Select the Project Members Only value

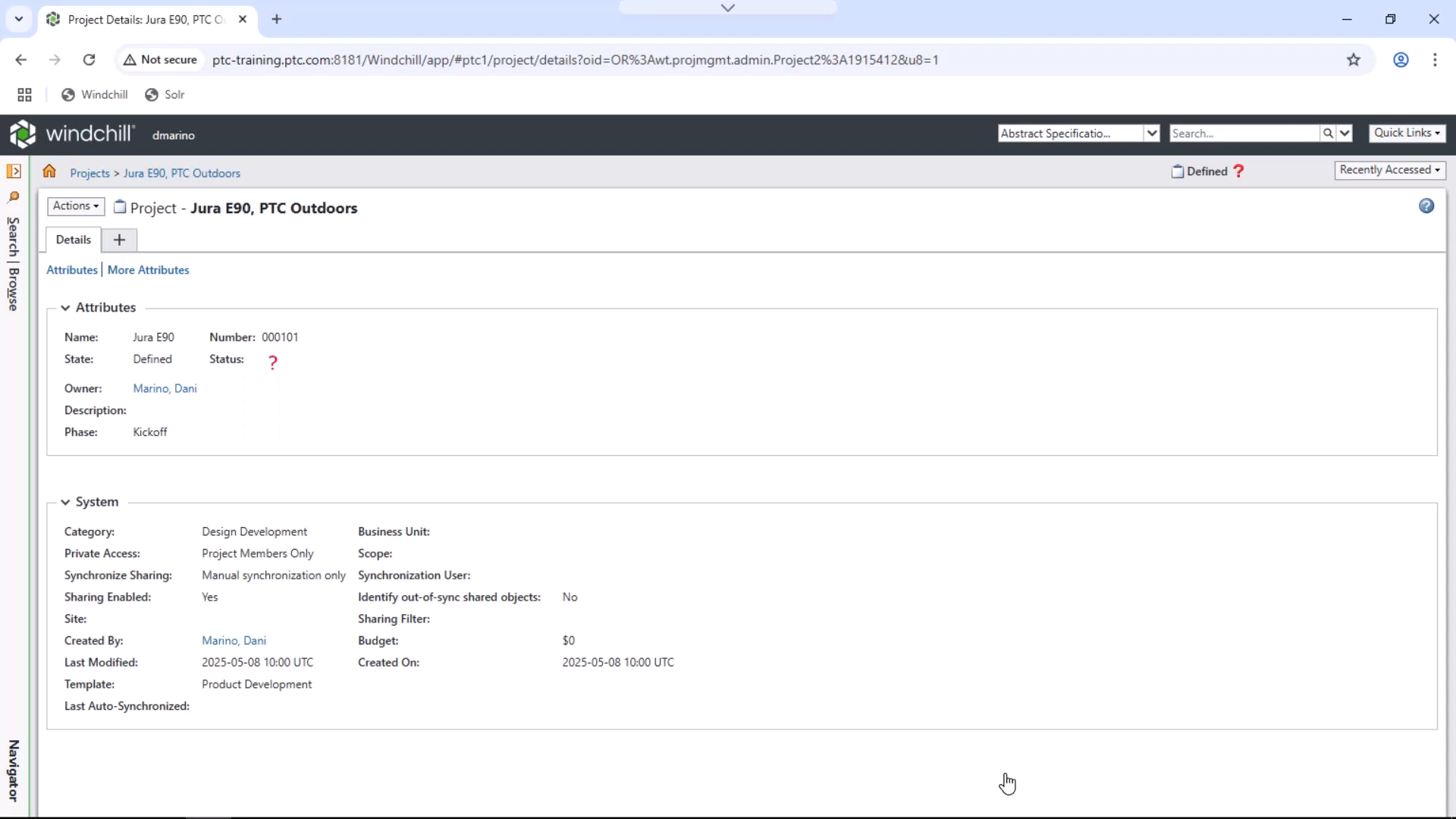(x=258, y=554)
